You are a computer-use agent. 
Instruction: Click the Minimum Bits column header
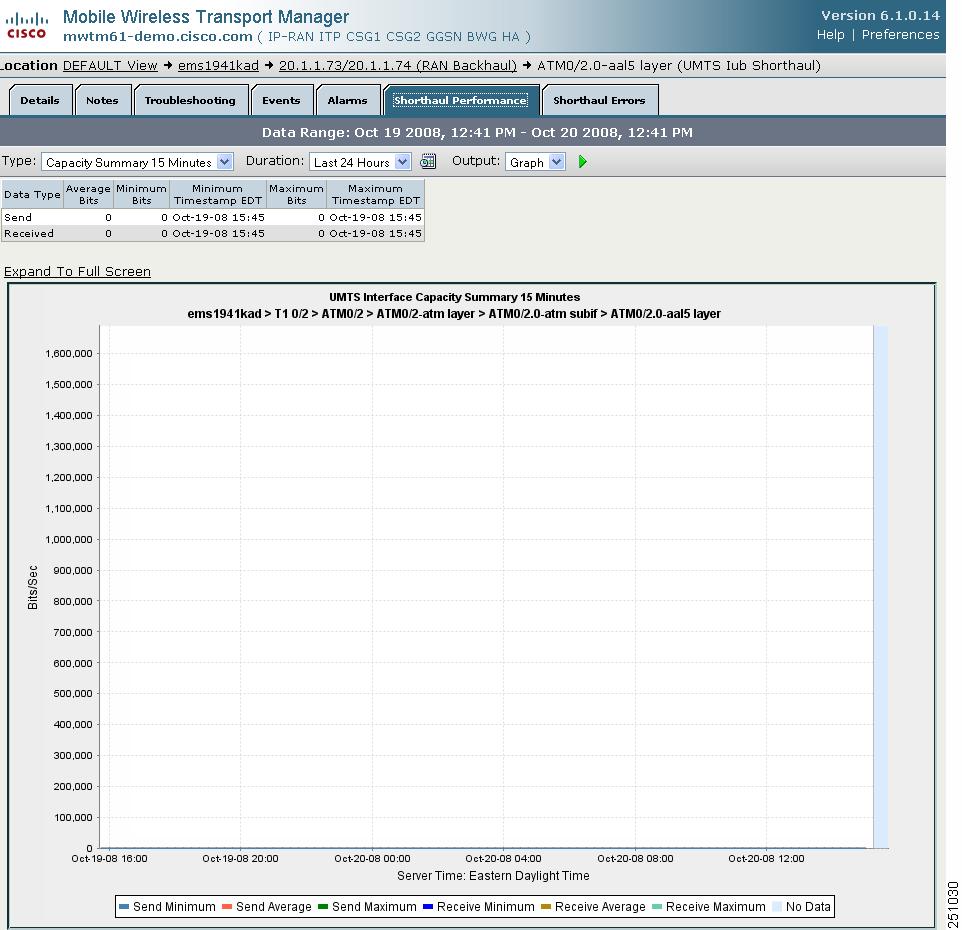[x=141, y=194]
